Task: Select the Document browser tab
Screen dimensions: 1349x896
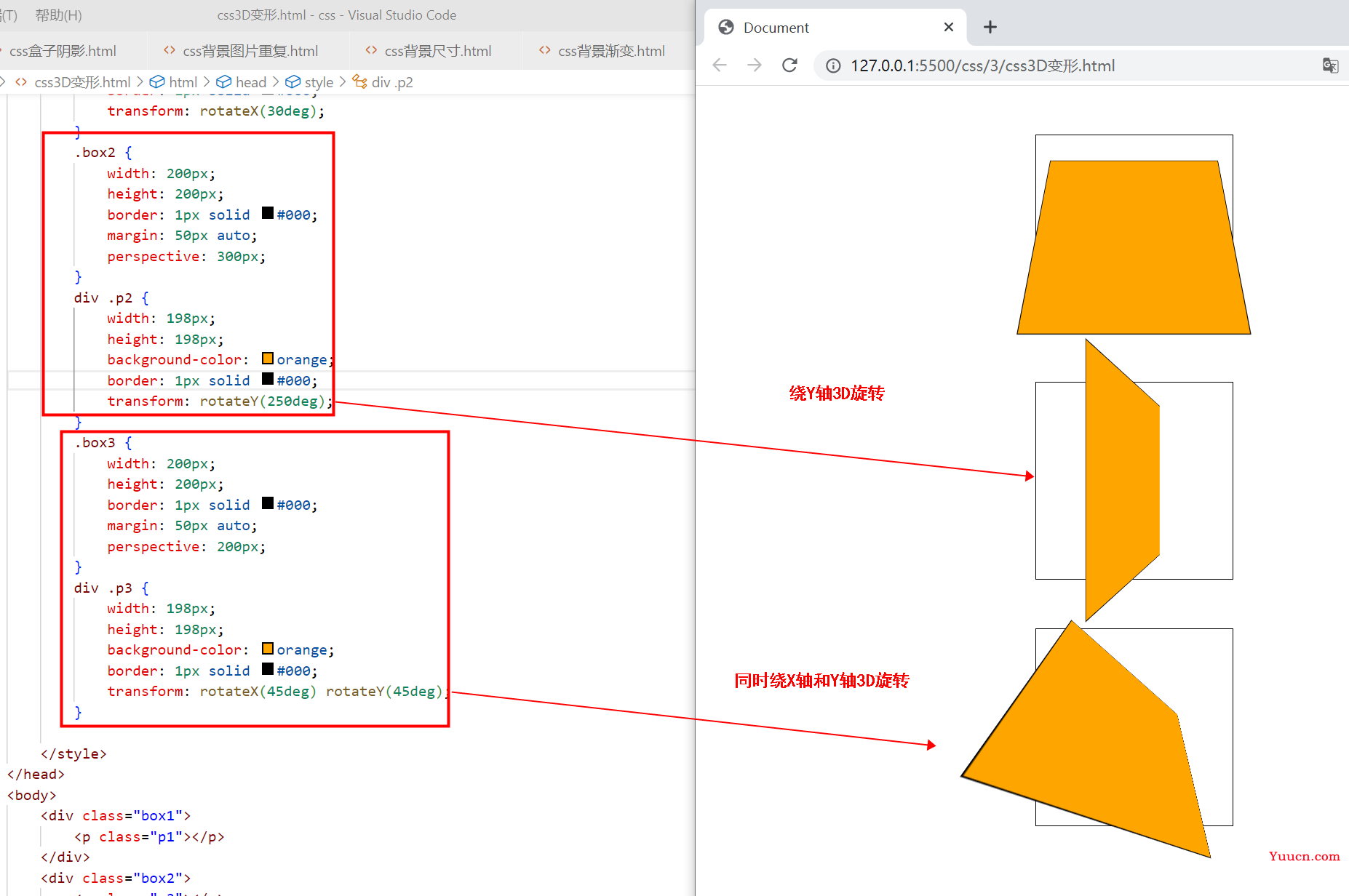Action: pyautogui.click(x=835, y=28)
